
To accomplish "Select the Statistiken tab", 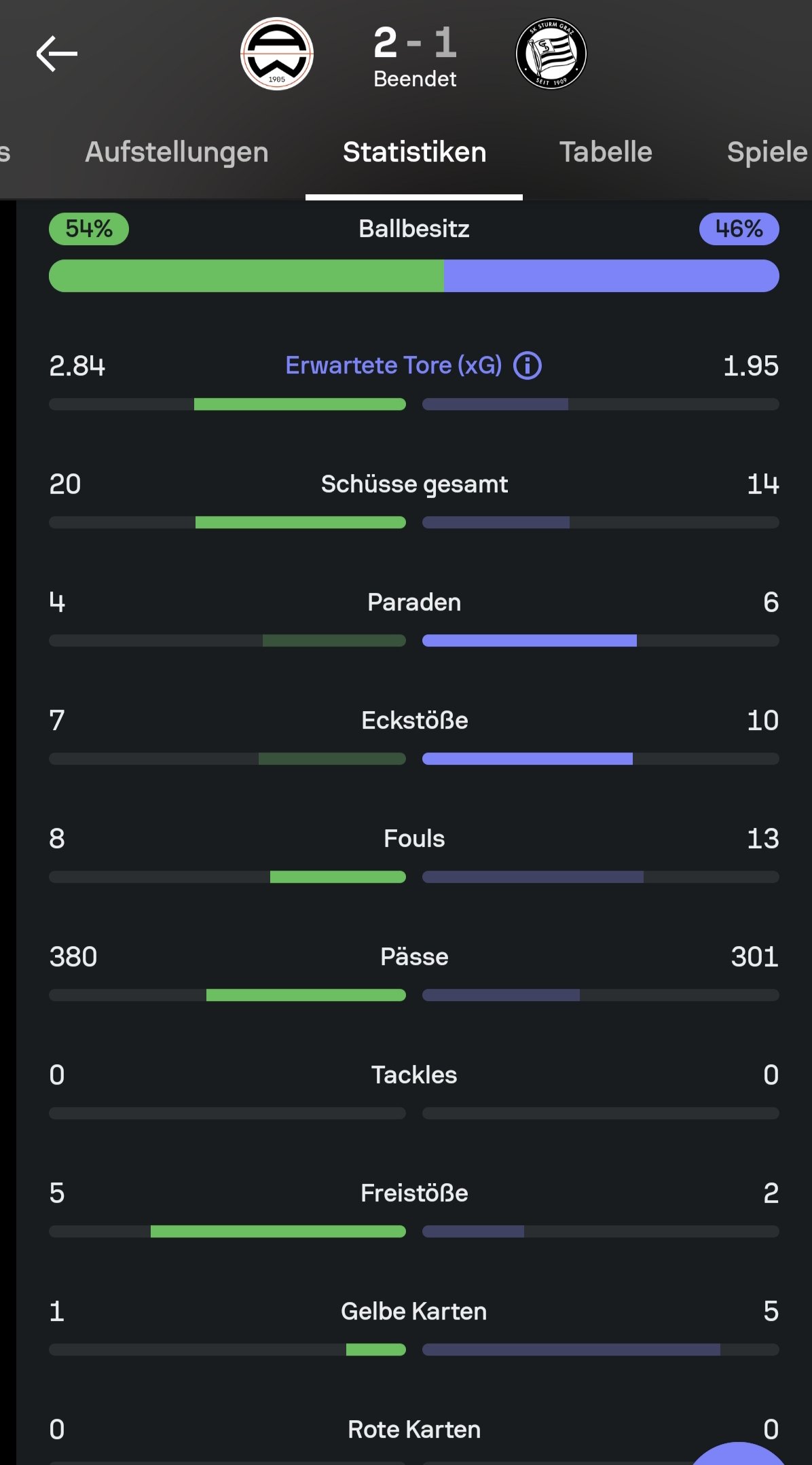I will coord(414,152).
